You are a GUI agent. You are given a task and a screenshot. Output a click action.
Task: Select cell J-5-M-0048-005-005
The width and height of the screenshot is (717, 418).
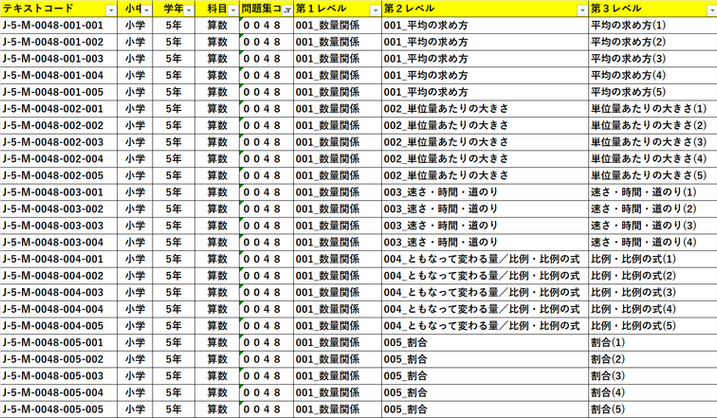pyautogui.click(x=59, y=409)
